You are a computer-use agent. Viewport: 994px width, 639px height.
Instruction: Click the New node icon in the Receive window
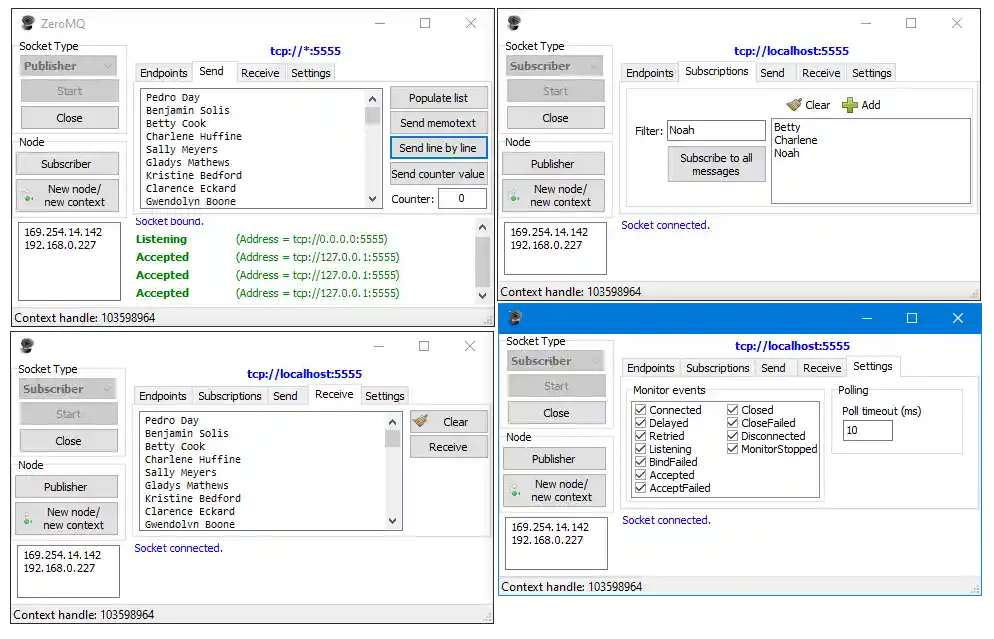pyautogui.click(x=27, y=518)
